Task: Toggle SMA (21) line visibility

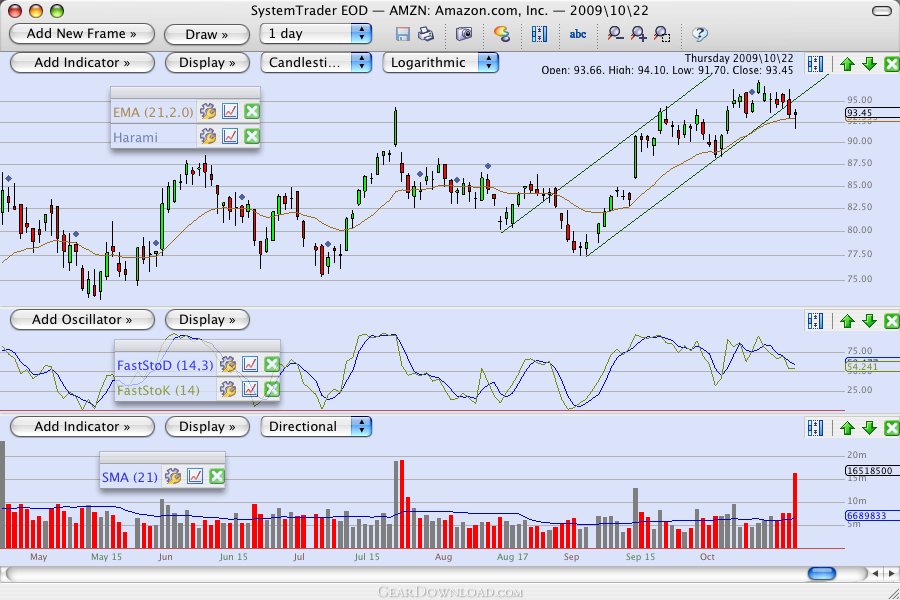Action: pos(195,476)
